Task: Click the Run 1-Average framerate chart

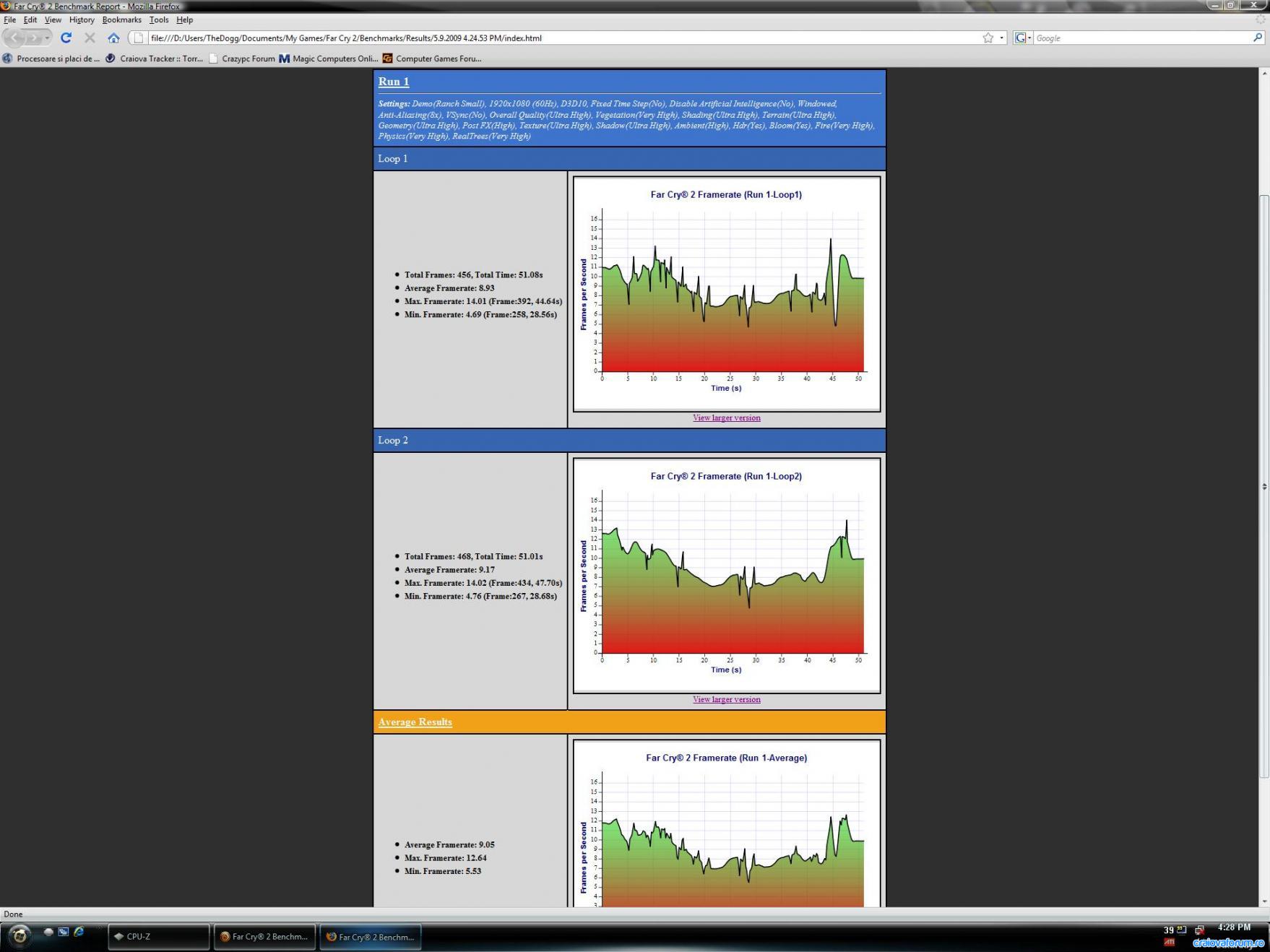Action: (727, 823)
